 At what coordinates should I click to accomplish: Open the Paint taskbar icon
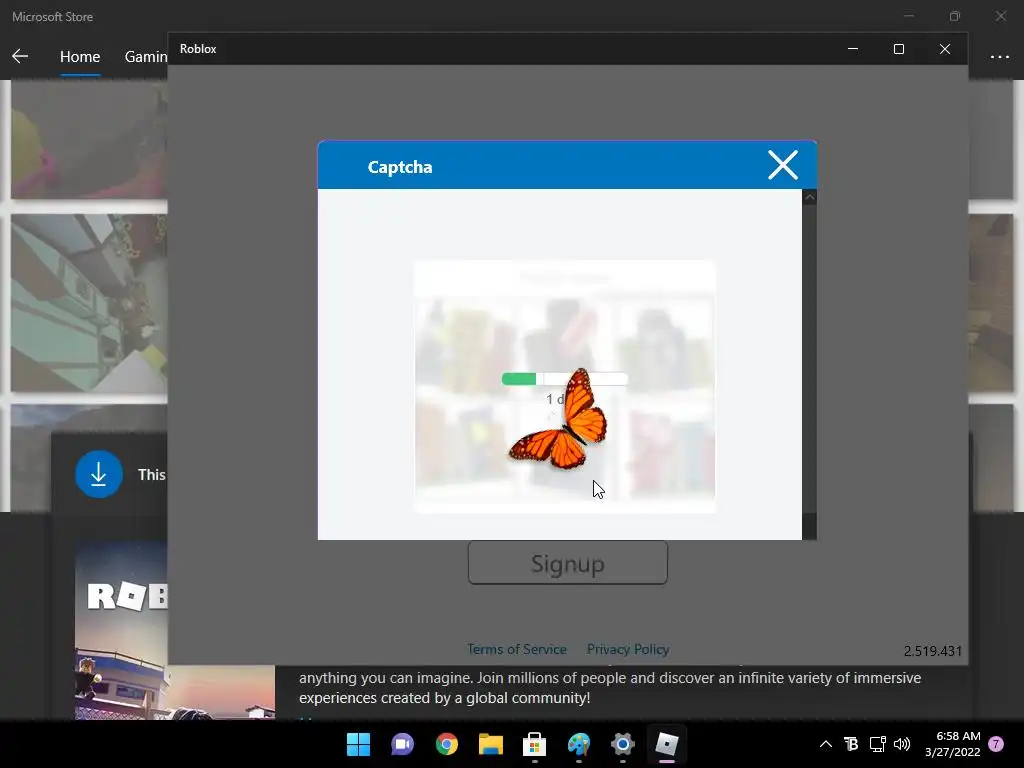(579, 744)
